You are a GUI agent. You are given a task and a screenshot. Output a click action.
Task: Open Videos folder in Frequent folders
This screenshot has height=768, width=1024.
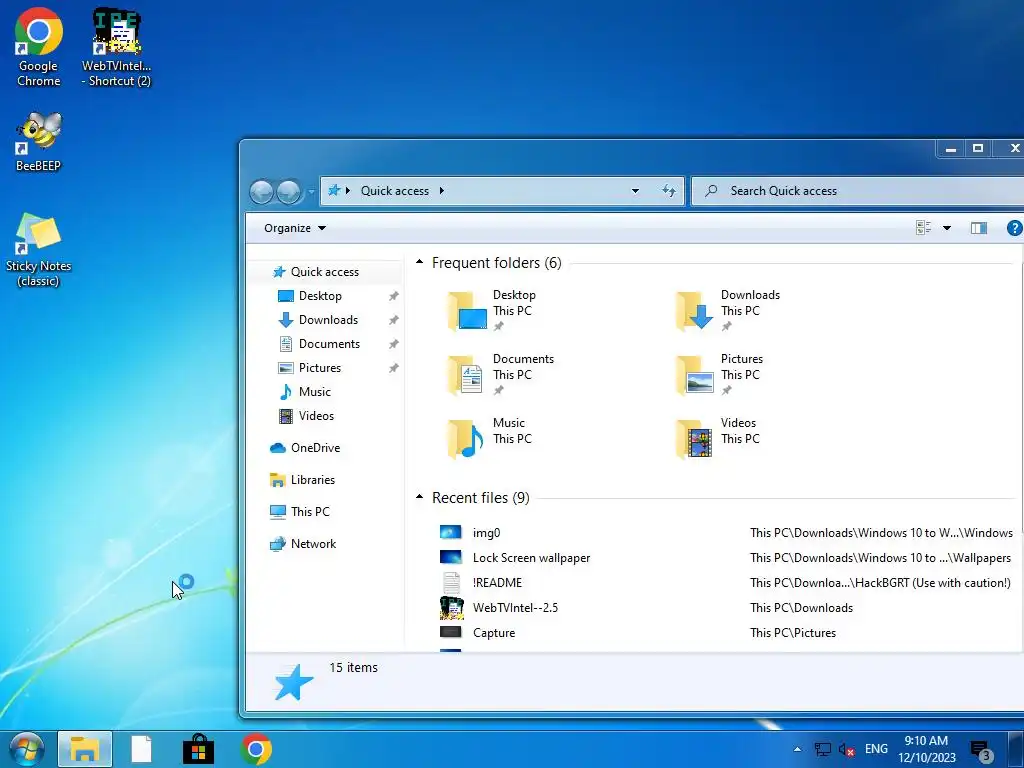coord(717,438)
